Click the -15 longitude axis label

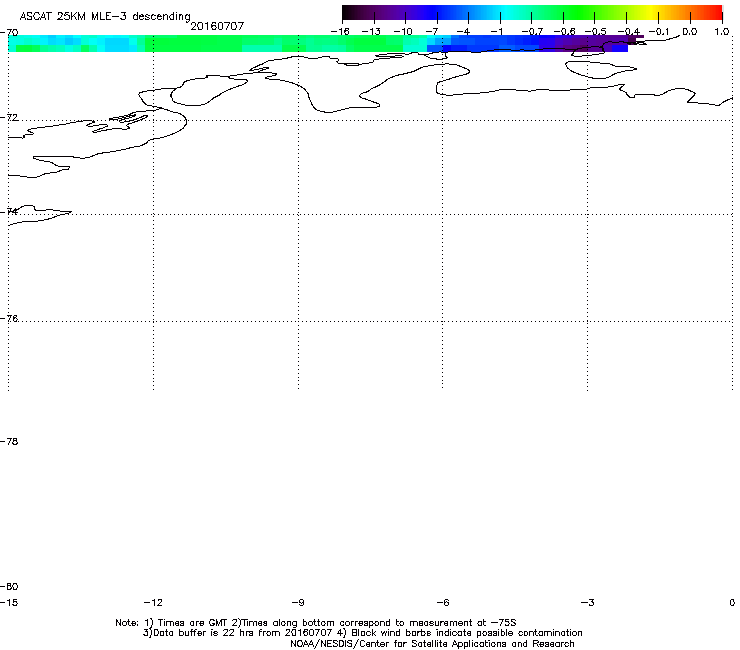[x=9, y=602]
